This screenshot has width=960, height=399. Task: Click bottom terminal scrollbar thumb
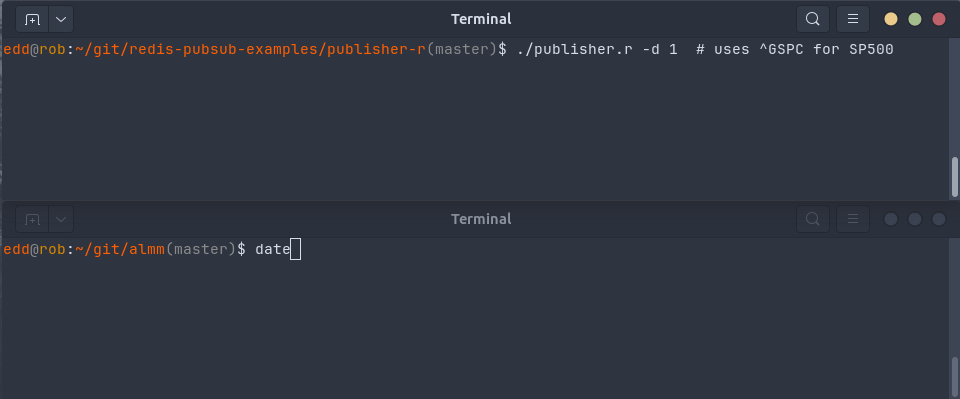coord(954,377)
